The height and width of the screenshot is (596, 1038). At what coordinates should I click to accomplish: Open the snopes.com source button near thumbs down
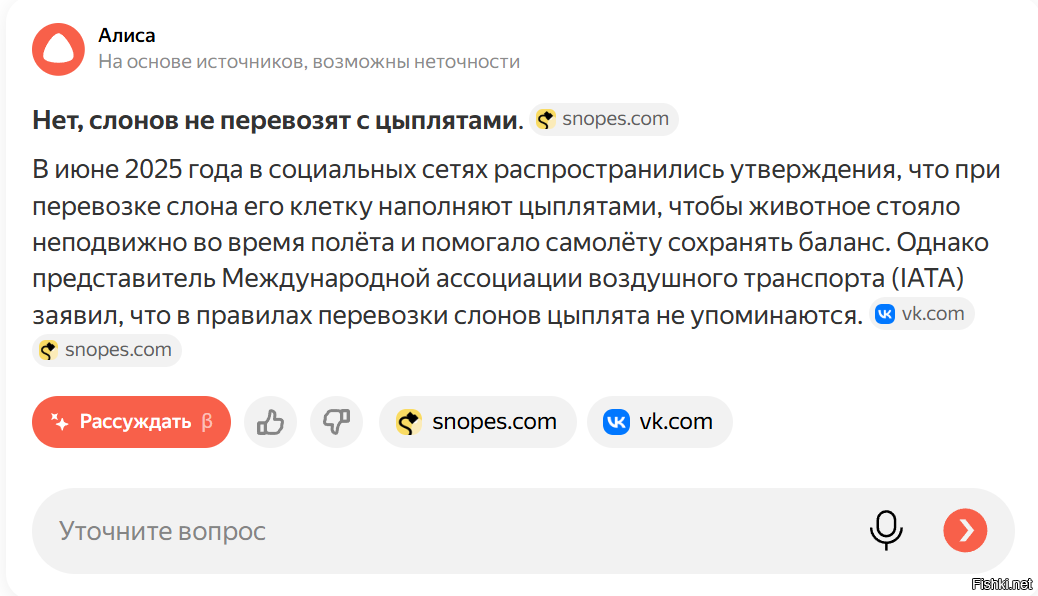click(x=477, y=422)
